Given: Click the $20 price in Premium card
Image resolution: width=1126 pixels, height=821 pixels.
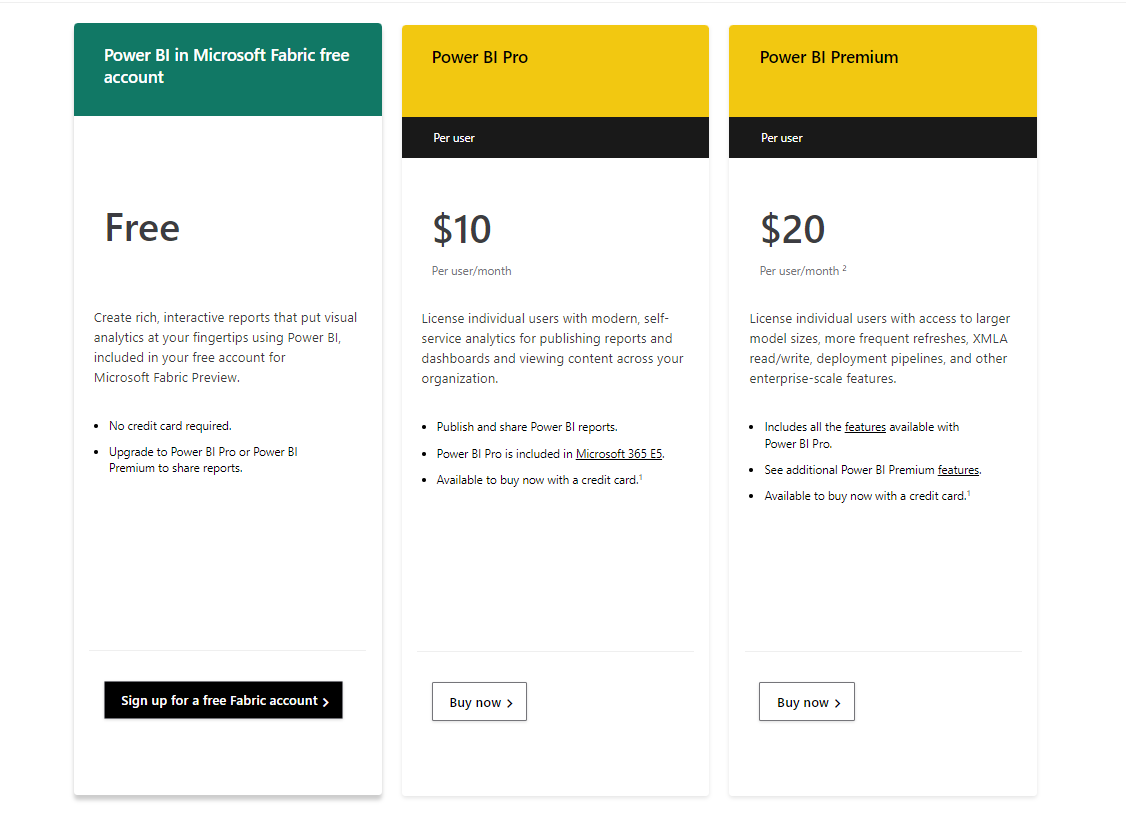Looking at the screenshot, I should (793, 230).
